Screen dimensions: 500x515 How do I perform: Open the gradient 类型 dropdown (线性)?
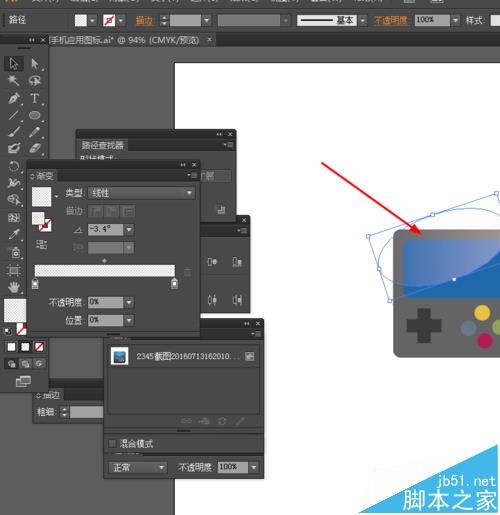tap(142, 193)
